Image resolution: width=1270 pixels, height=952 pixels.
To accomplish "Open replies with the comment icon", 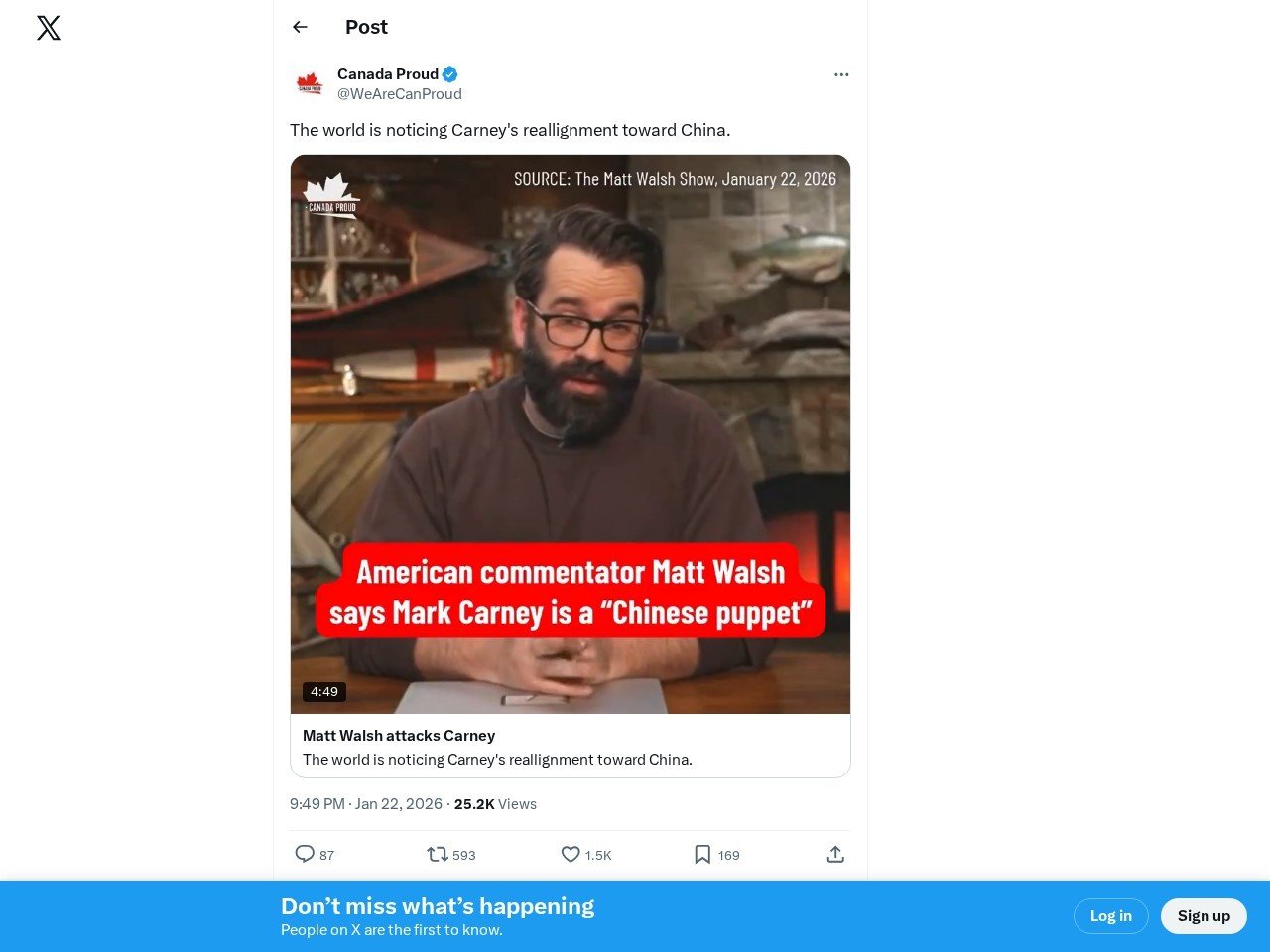I will tap(305, 854).
